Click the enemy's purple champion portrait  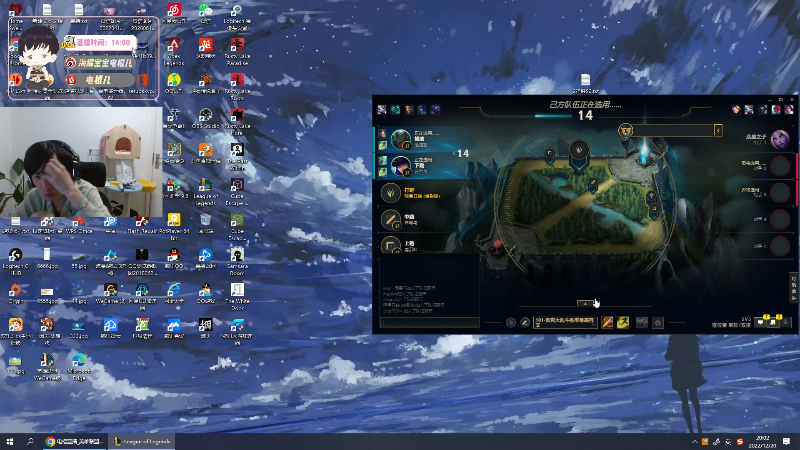(x=780, y=139)
